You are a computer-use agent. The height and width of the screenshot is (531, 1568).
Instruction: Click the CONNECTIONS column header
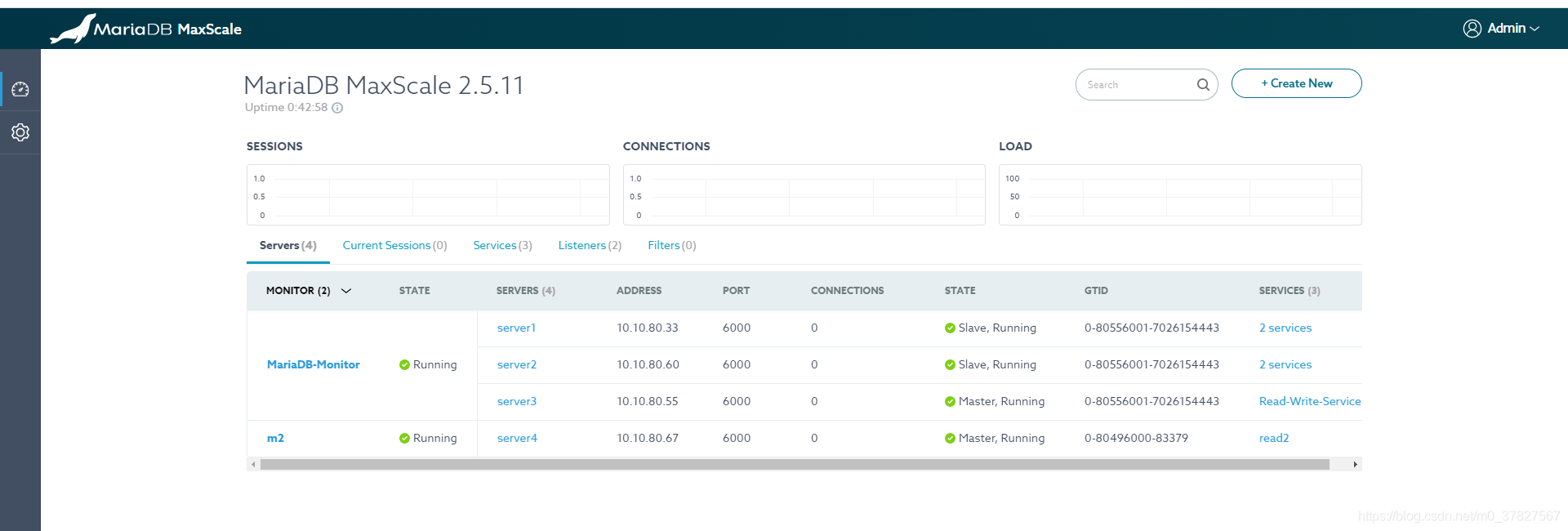click(x=847, y=291)
